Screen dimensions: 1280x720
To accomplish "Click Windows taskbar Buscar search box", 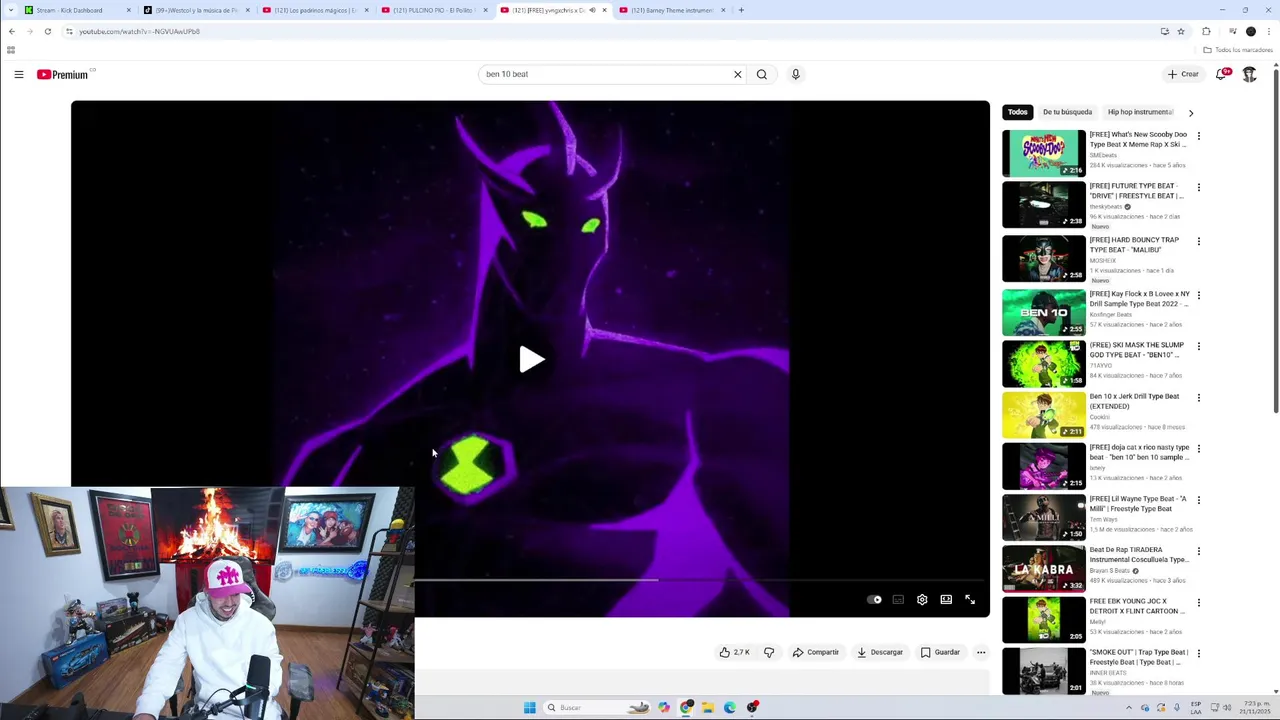I will point(597,708).
